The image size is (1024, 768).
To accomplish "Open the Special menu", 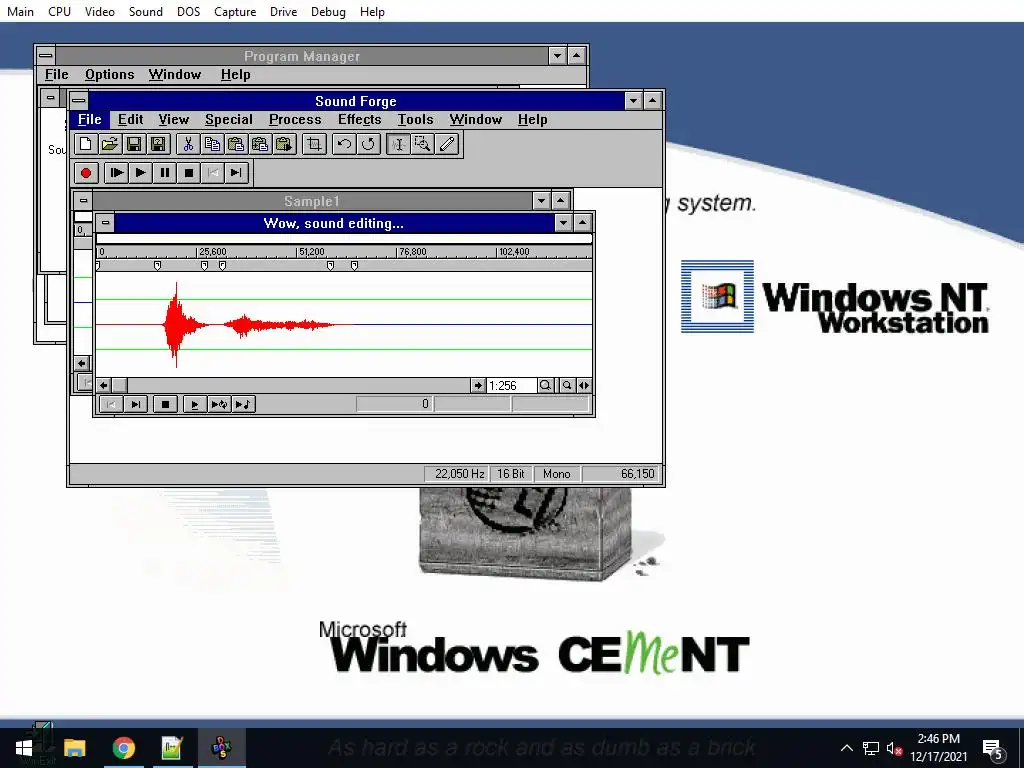I will pyautogui.click(x=229, y=120).
